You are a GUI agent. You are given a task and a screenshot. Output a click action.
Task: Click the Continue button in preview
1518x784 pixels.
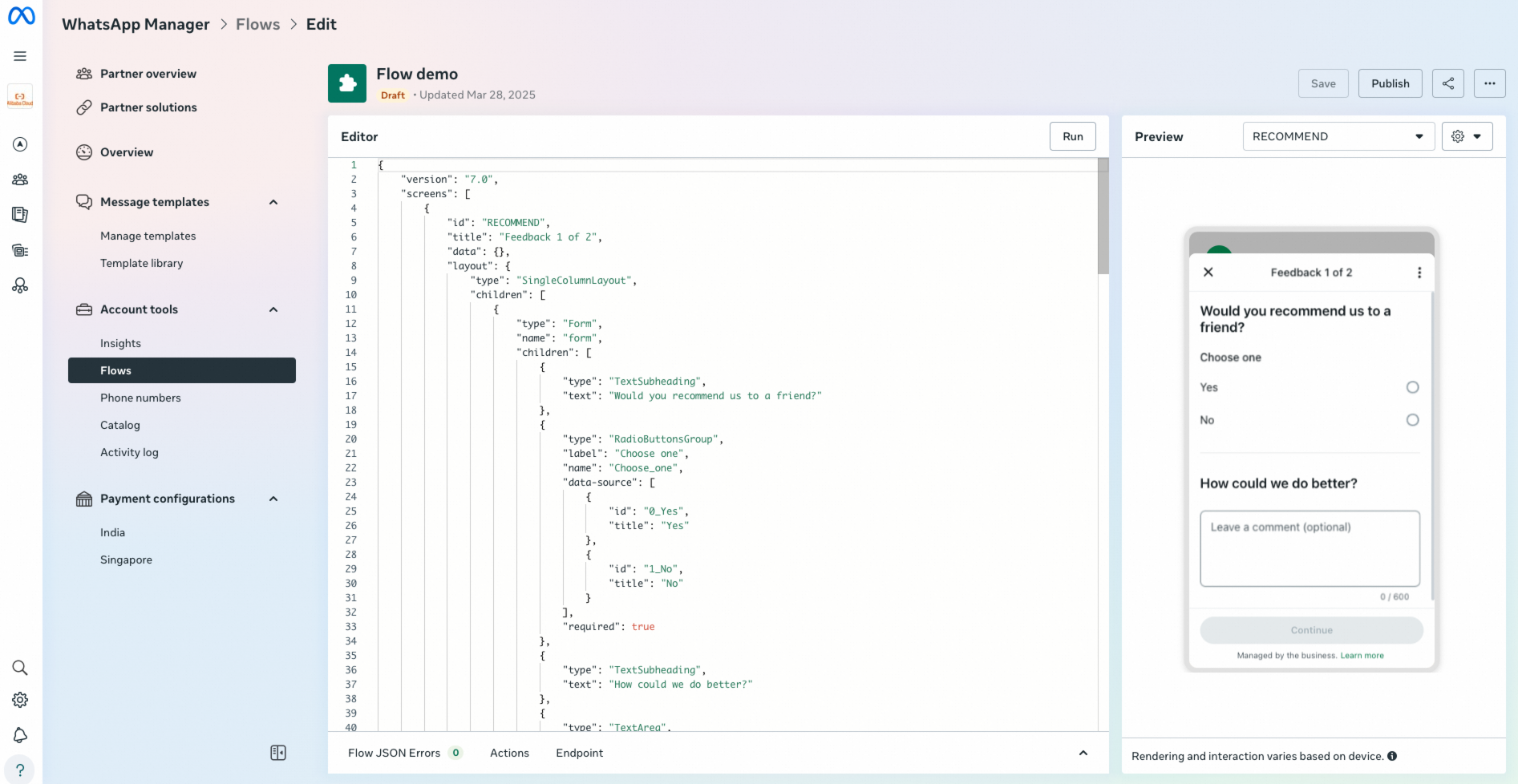coord(1312,630)
